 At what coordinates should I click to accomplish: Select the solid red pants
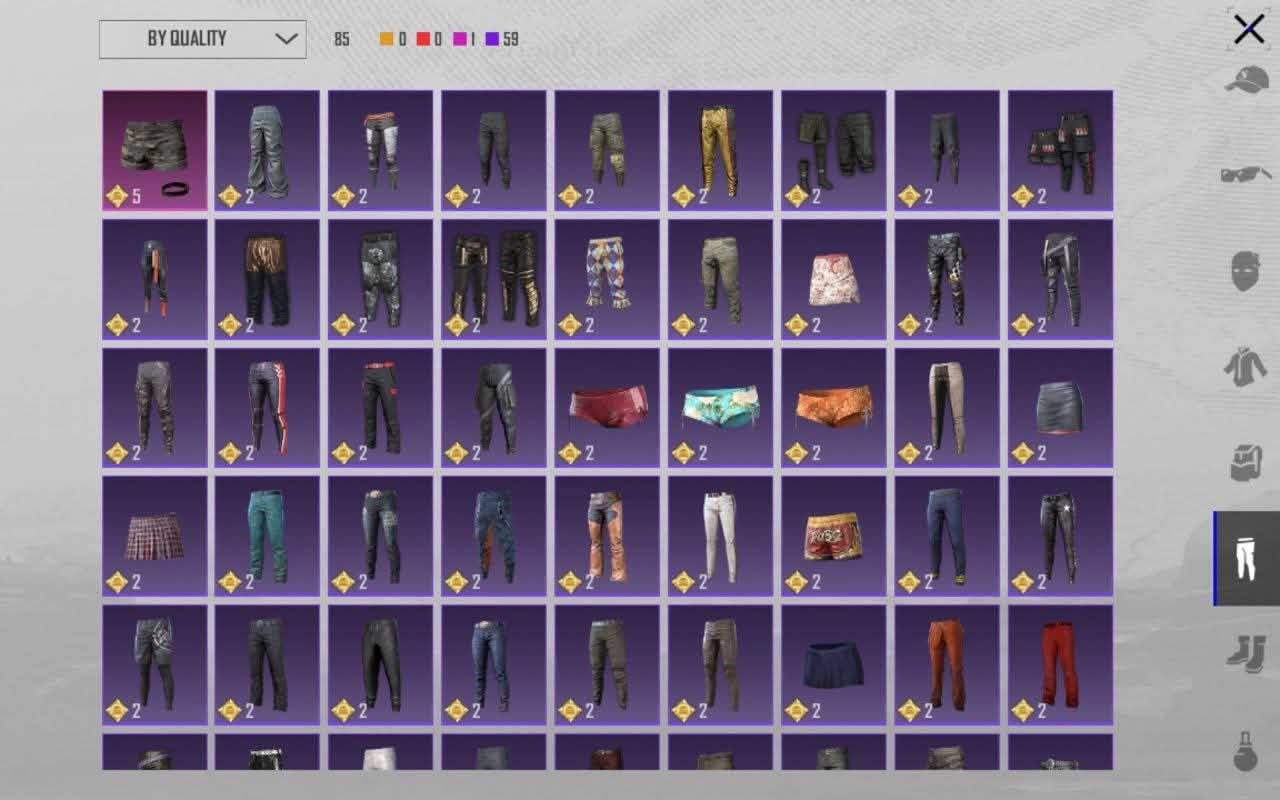(x=1060, y=664)
